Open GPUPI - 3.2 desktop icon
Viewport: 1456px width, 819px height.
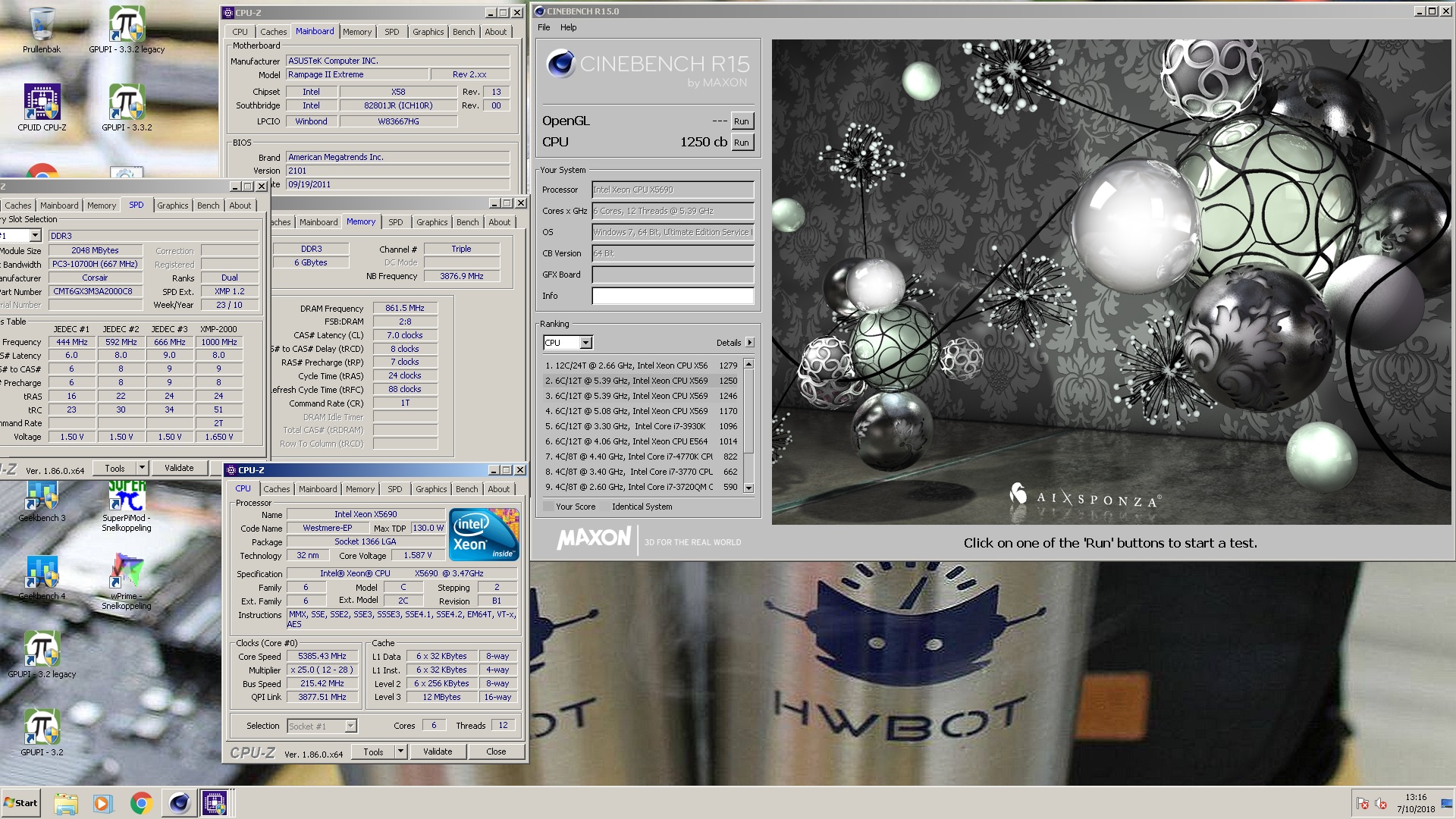pyautogui.click(x=42, y=733)
